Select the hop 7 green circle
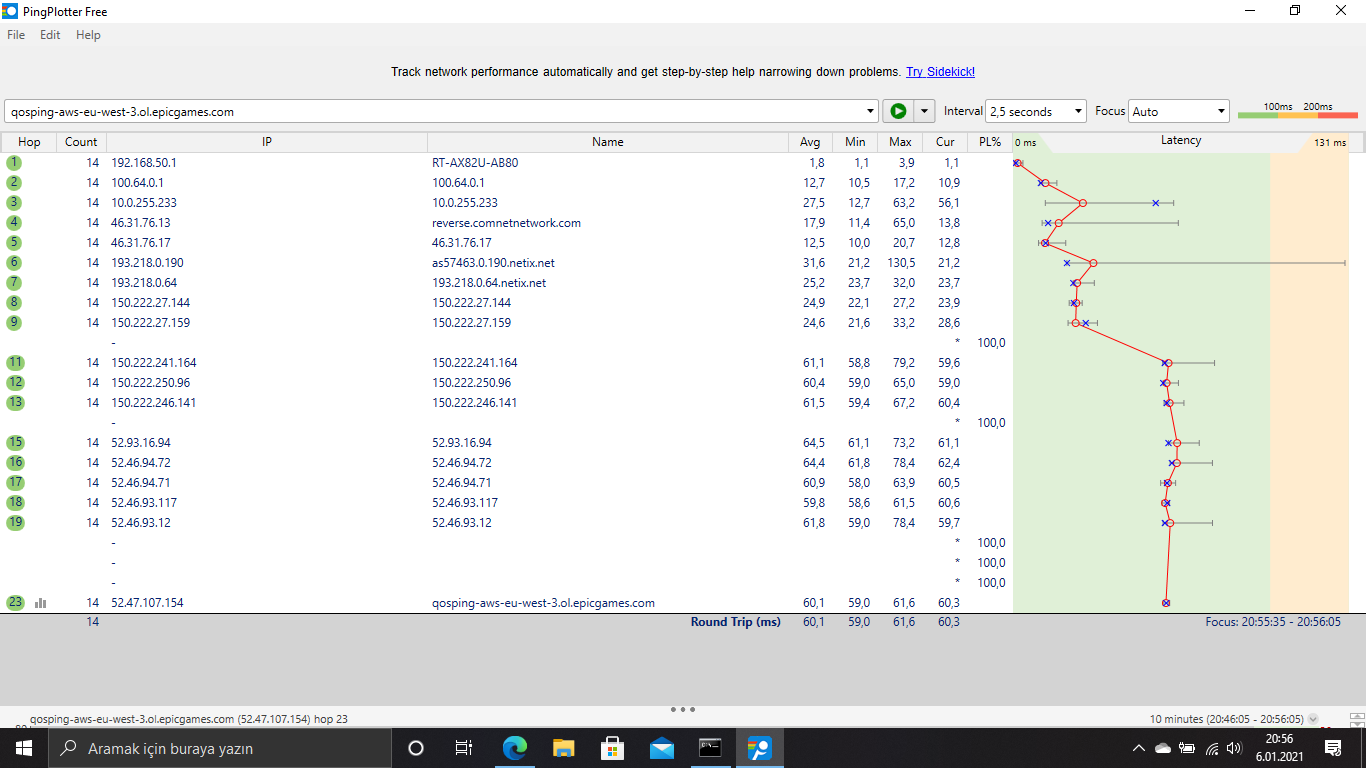Image resolution: width=1366 pixels, height=768 pixels. [x=15, y=282]
